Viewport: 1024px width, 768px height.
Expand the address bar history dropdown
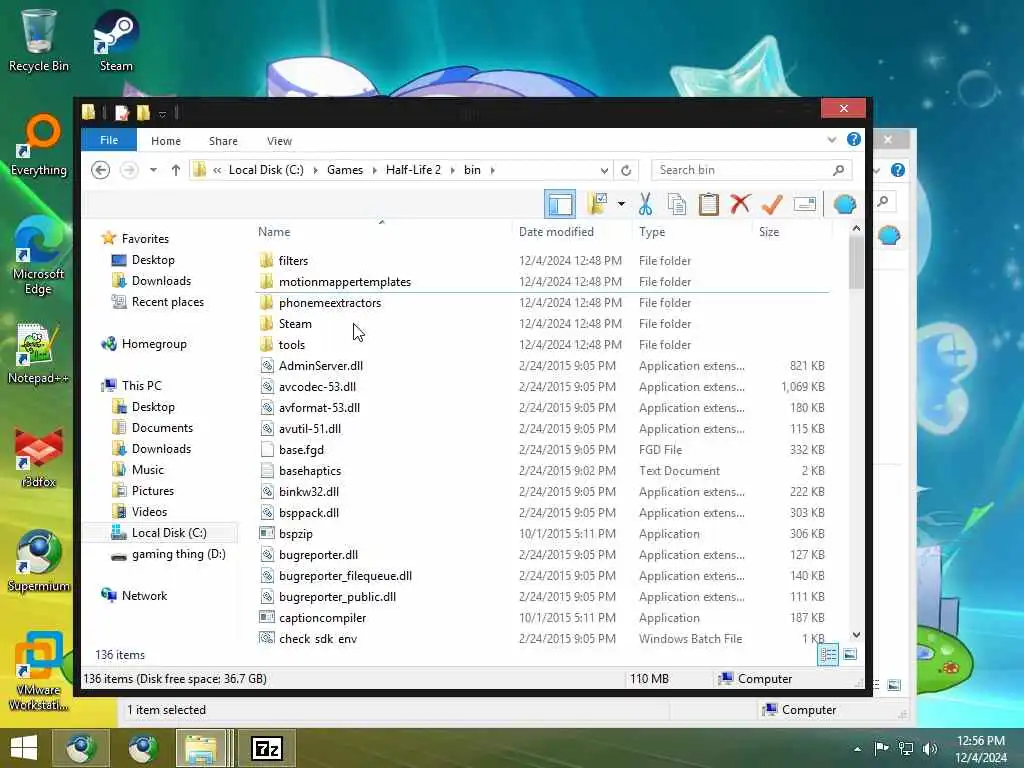(604, 170)
